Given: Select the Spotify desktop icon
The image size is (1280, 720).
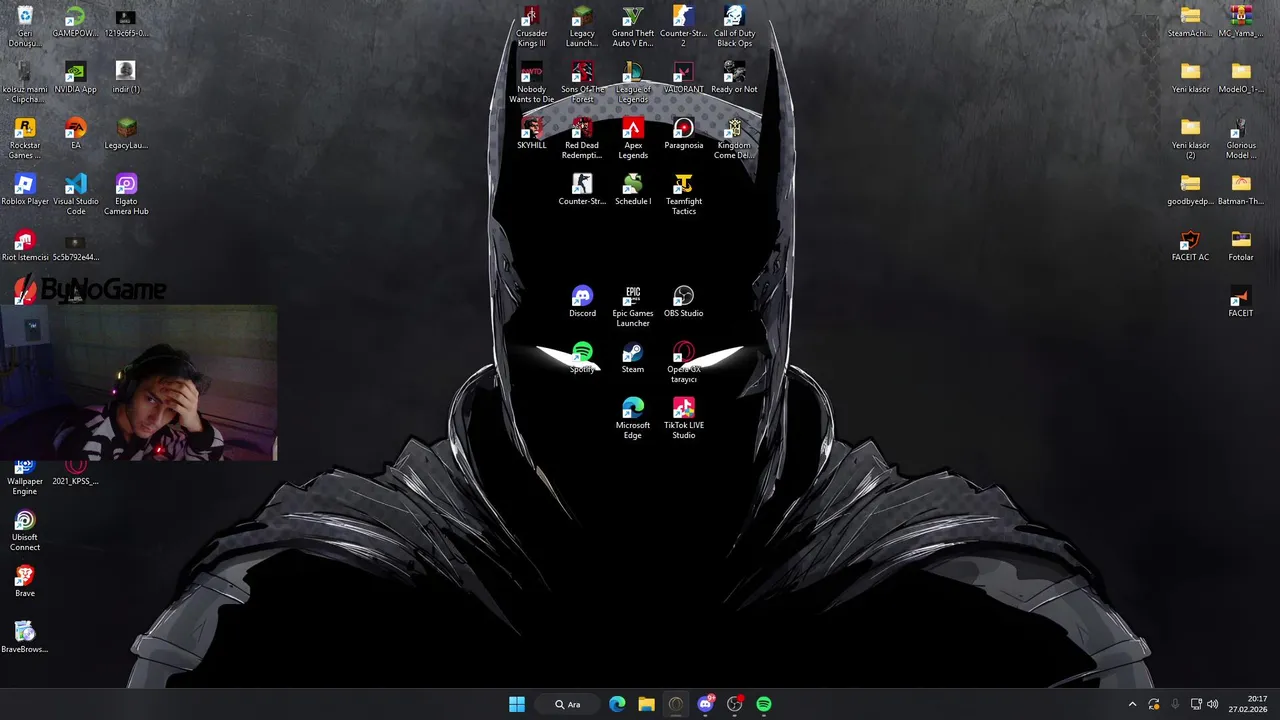Looking at the screenshot, I should tap(582, 357).
